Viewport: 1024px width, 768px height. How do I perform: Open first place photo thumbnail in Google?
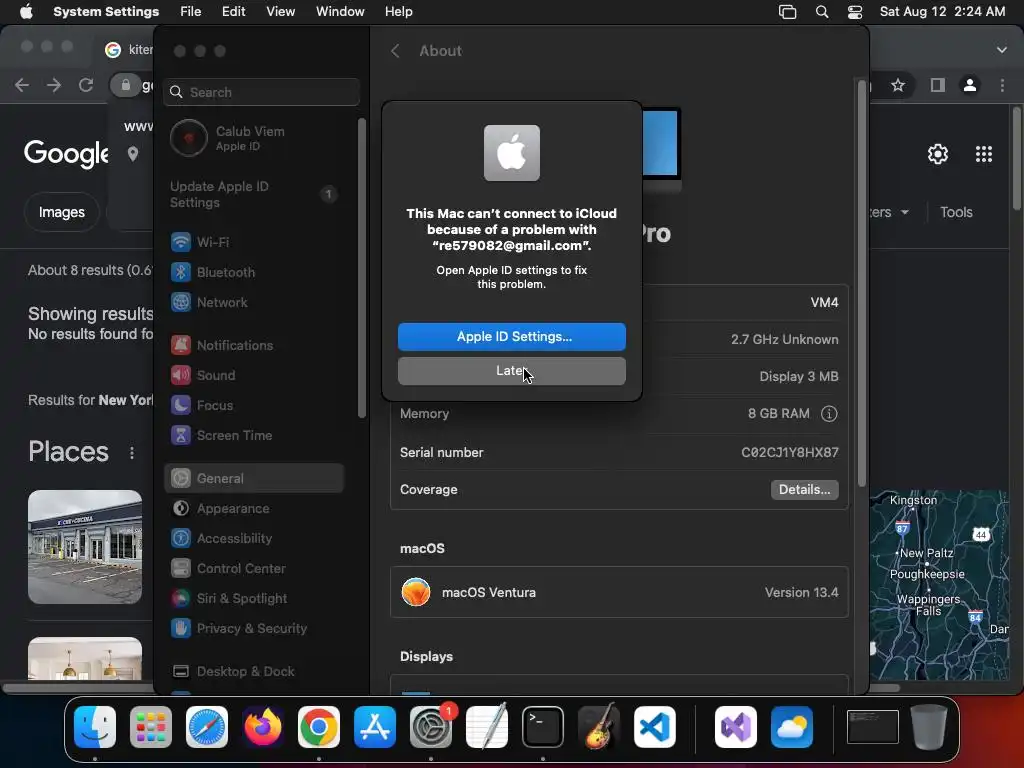[85, 547]
